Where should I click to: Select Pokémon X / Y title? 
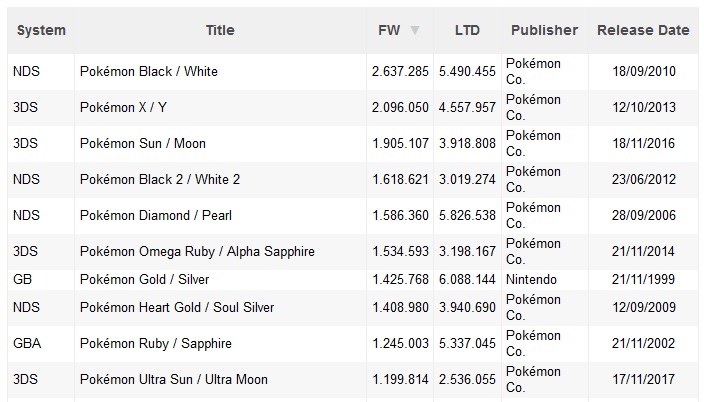pos(123,107)
